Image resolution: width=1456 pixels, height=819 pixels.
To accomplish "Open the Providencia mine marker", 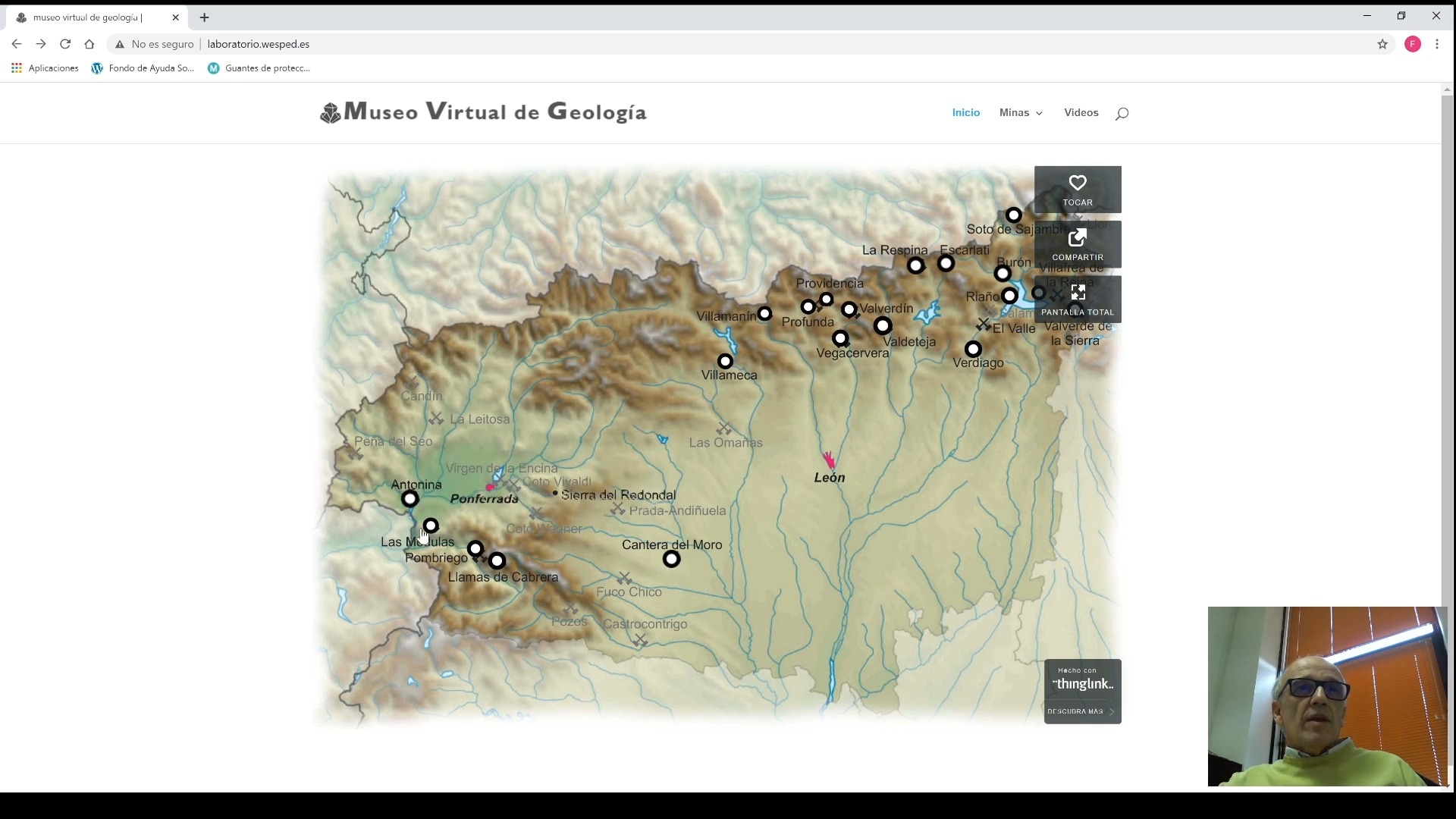I will point(827,300).
